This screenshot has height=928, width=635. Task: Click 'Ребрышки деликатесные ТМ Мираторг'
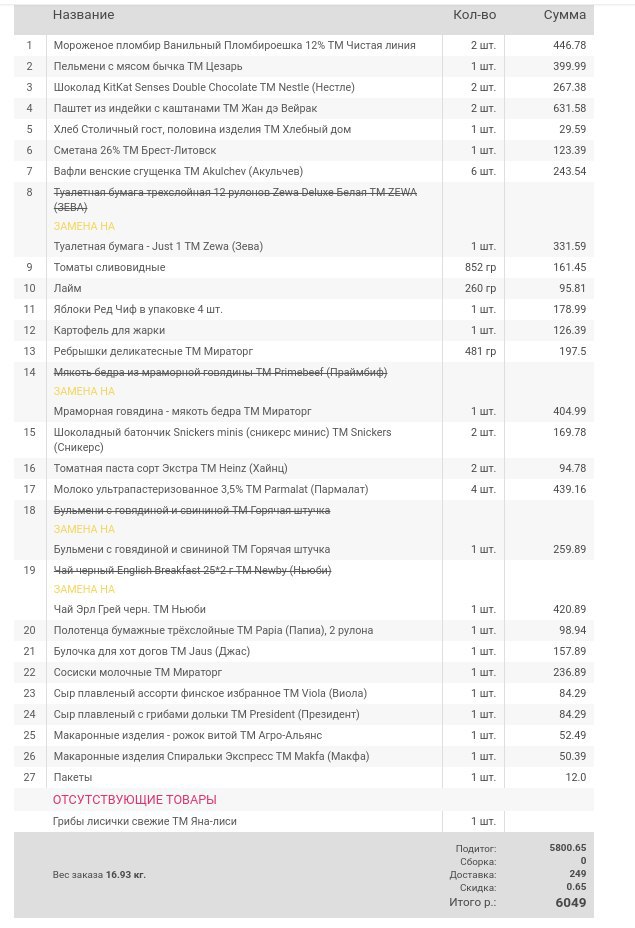point(153,351)
